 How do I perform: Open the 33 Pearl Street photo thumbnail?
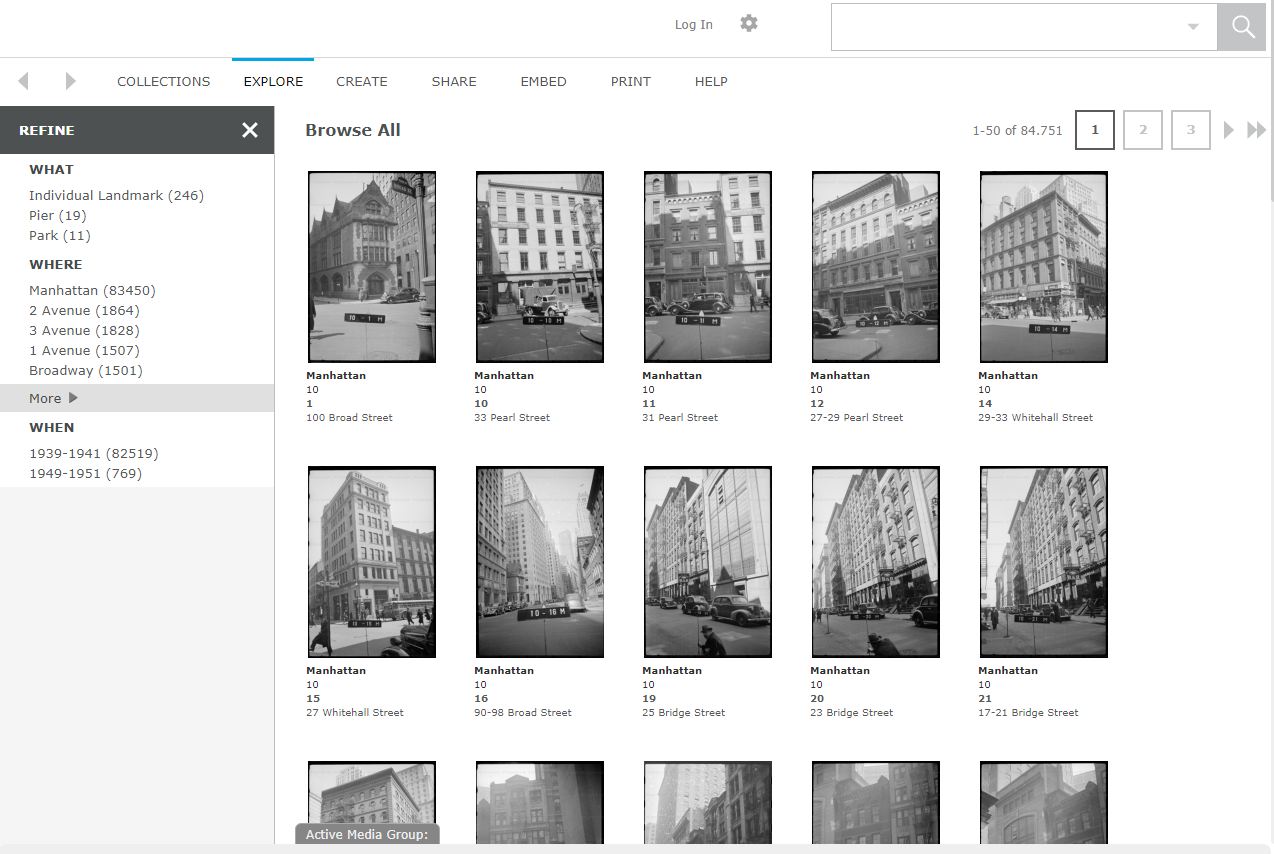[540, 267]
